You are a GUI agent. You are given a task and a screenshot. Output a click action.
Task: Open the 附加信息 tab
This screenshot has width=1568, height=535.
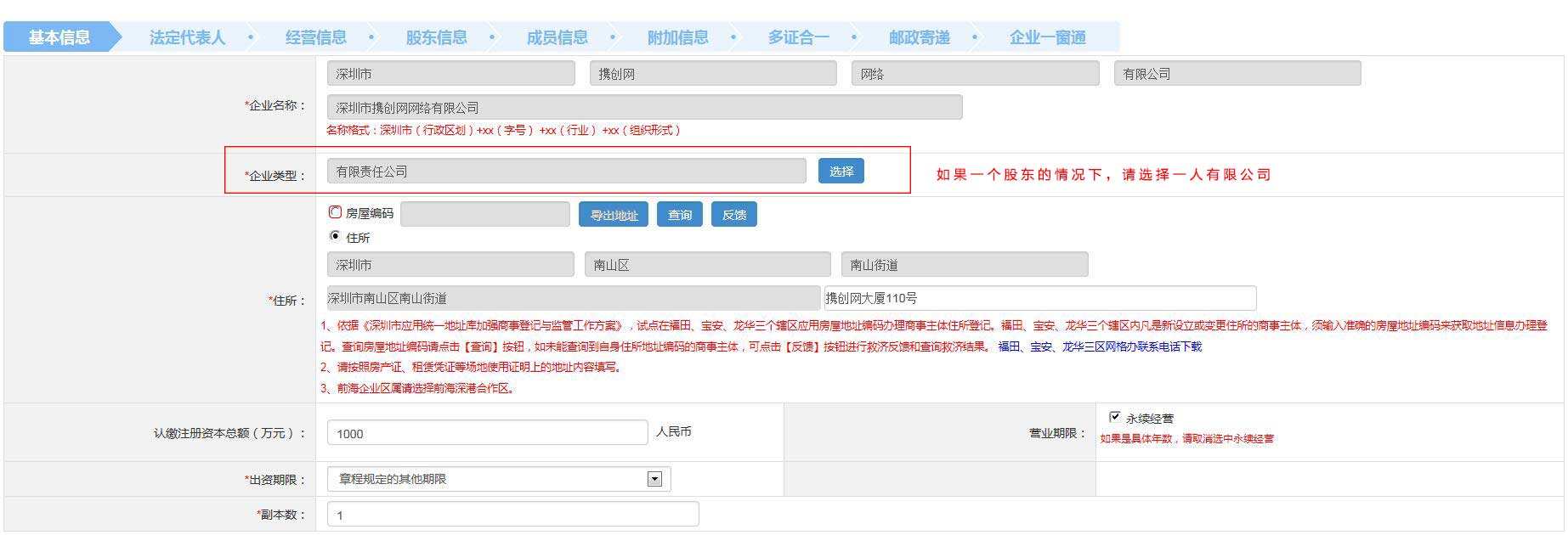tap(678, 37)
